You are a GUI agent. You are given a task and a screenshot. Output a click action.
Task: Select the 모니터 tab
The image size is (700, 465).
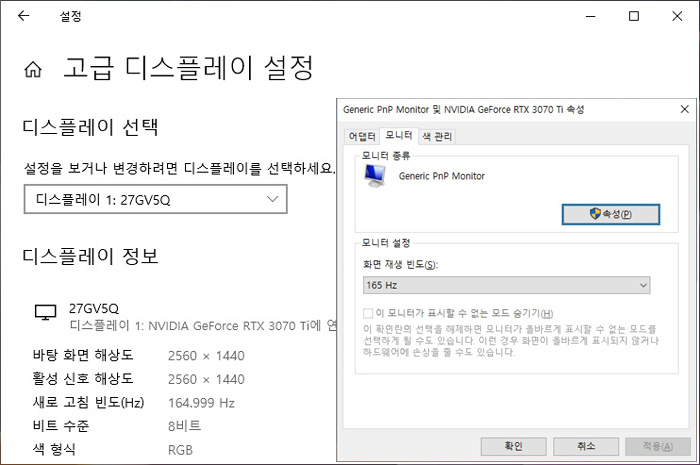399,136
